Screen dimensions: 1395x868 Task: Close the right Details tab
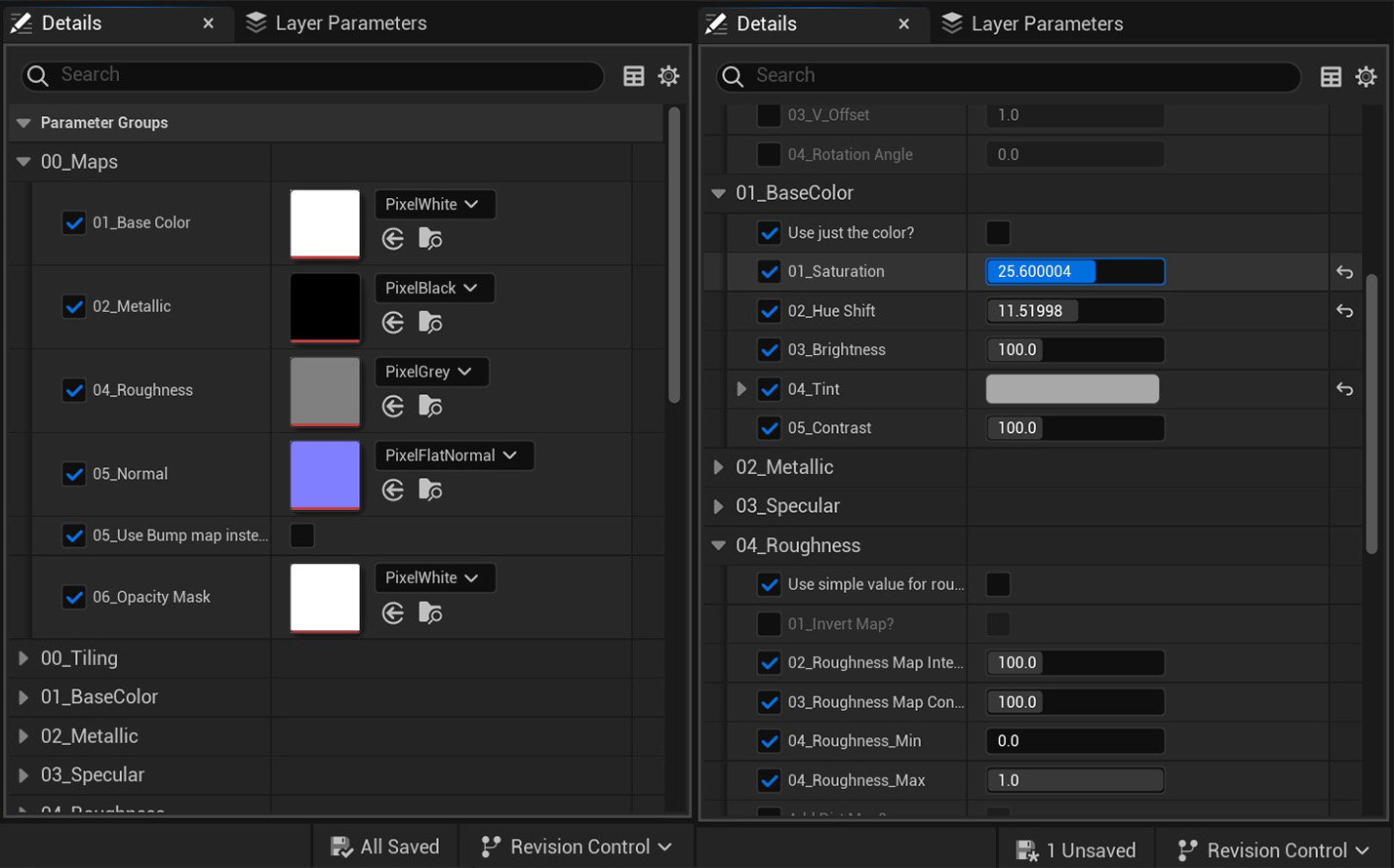(903, 24)
